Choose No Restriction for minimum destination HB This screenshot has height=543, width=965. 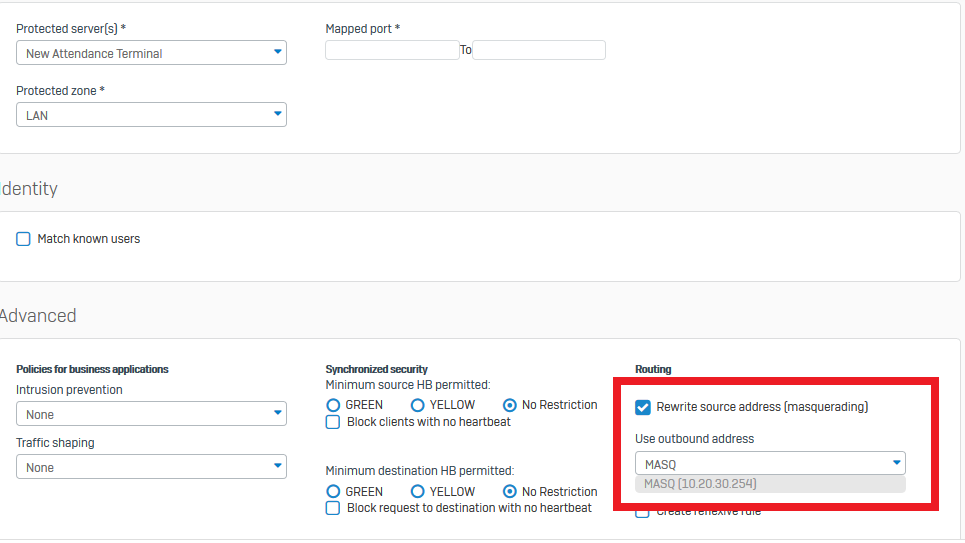click(x=510, y=492)
